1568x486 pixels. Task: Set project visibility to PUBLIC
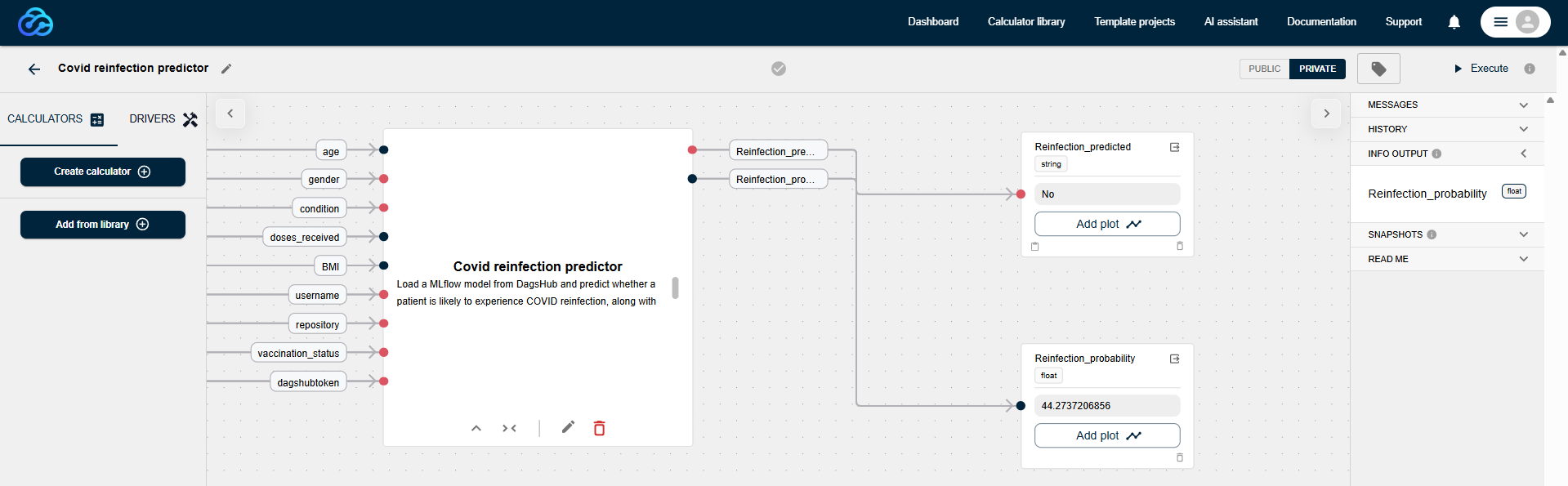point(1264,69)
